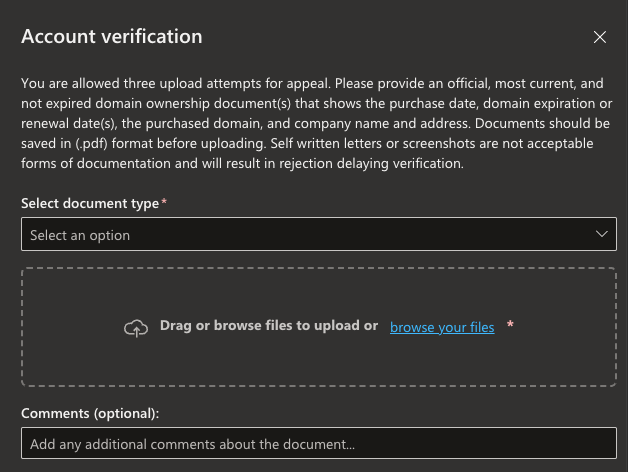Screen dimensions: 628x472
Task: Click the Account verification heading
Action: (x=112, y=37)
